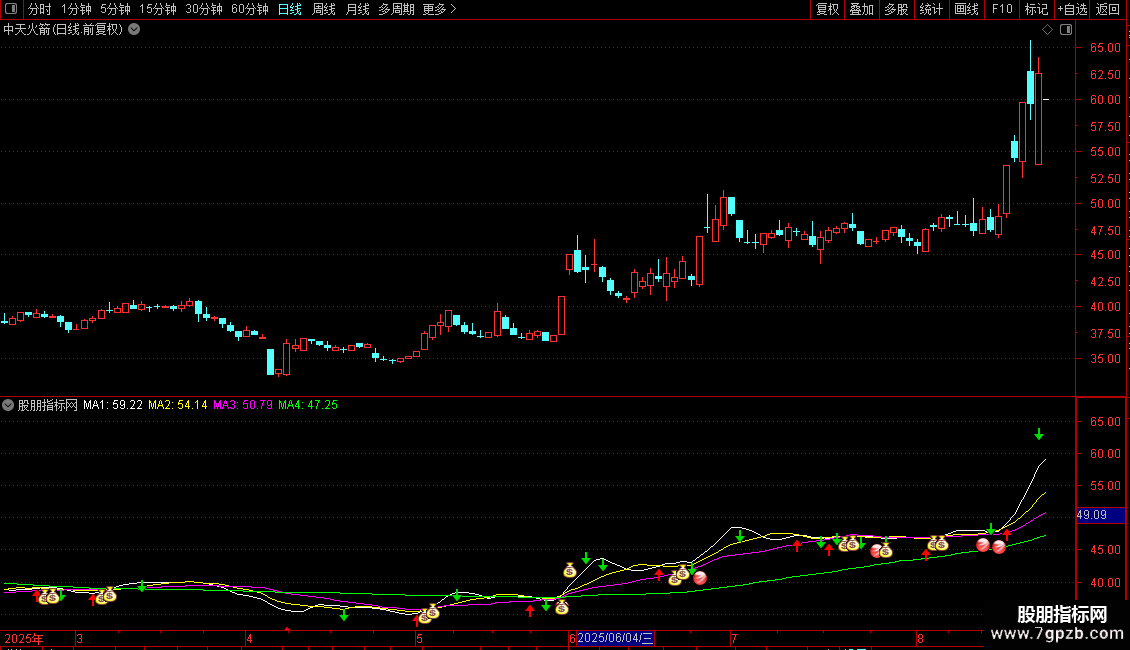
Task: Switch to 分时 intraday view
Action: click(x=40, y=9)
